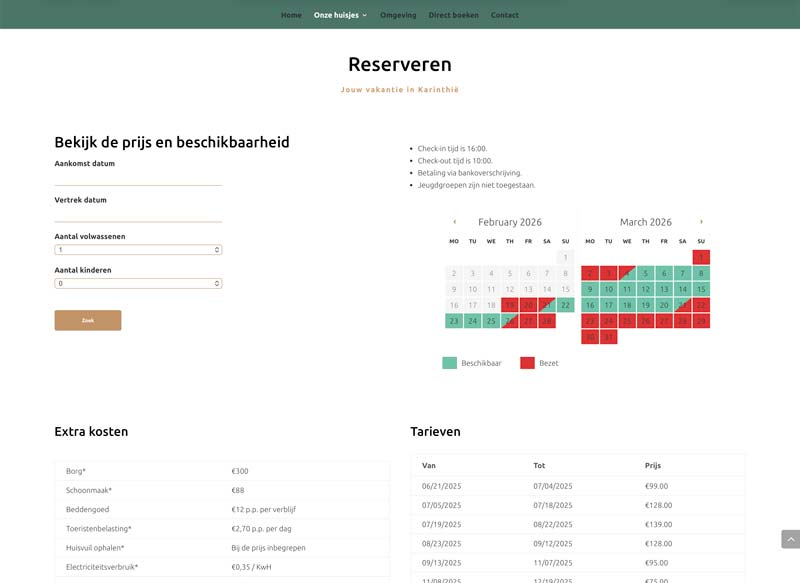The height and width of the screenshot is (583, 800).
Task: Expand the Onze huisjes menu
Action: click(340, 15)
